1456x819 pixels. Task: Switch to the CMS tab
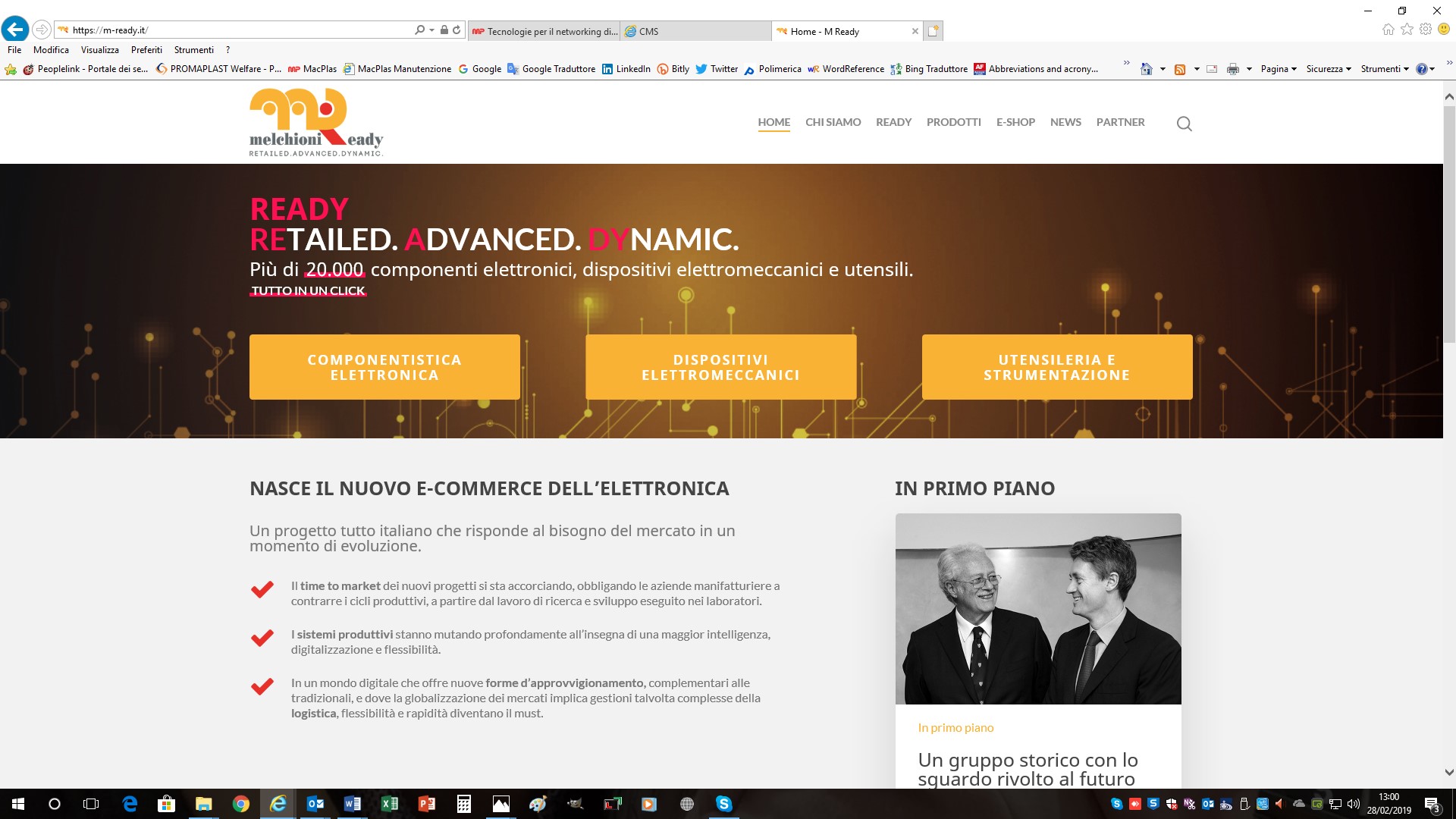(696, 31)
